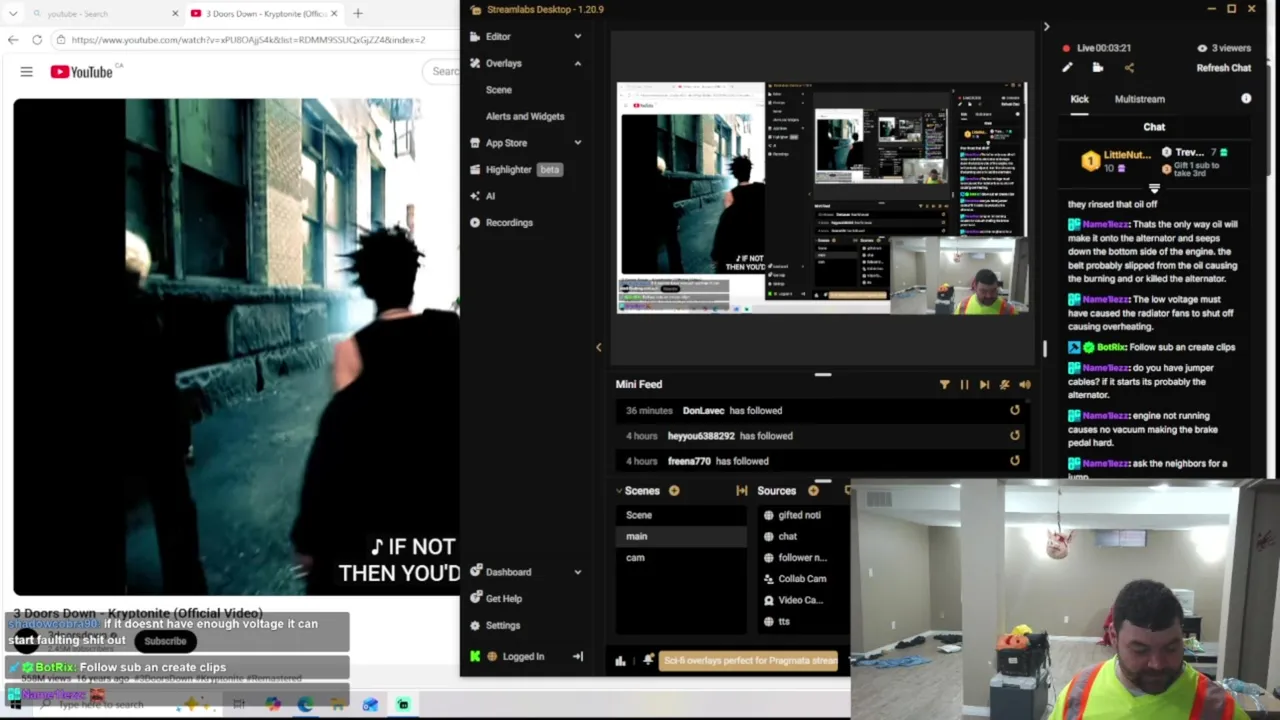This screenshot has height=720, width=1280.
Task: Expand the App Store dropdown chevron
Action: 577,143
